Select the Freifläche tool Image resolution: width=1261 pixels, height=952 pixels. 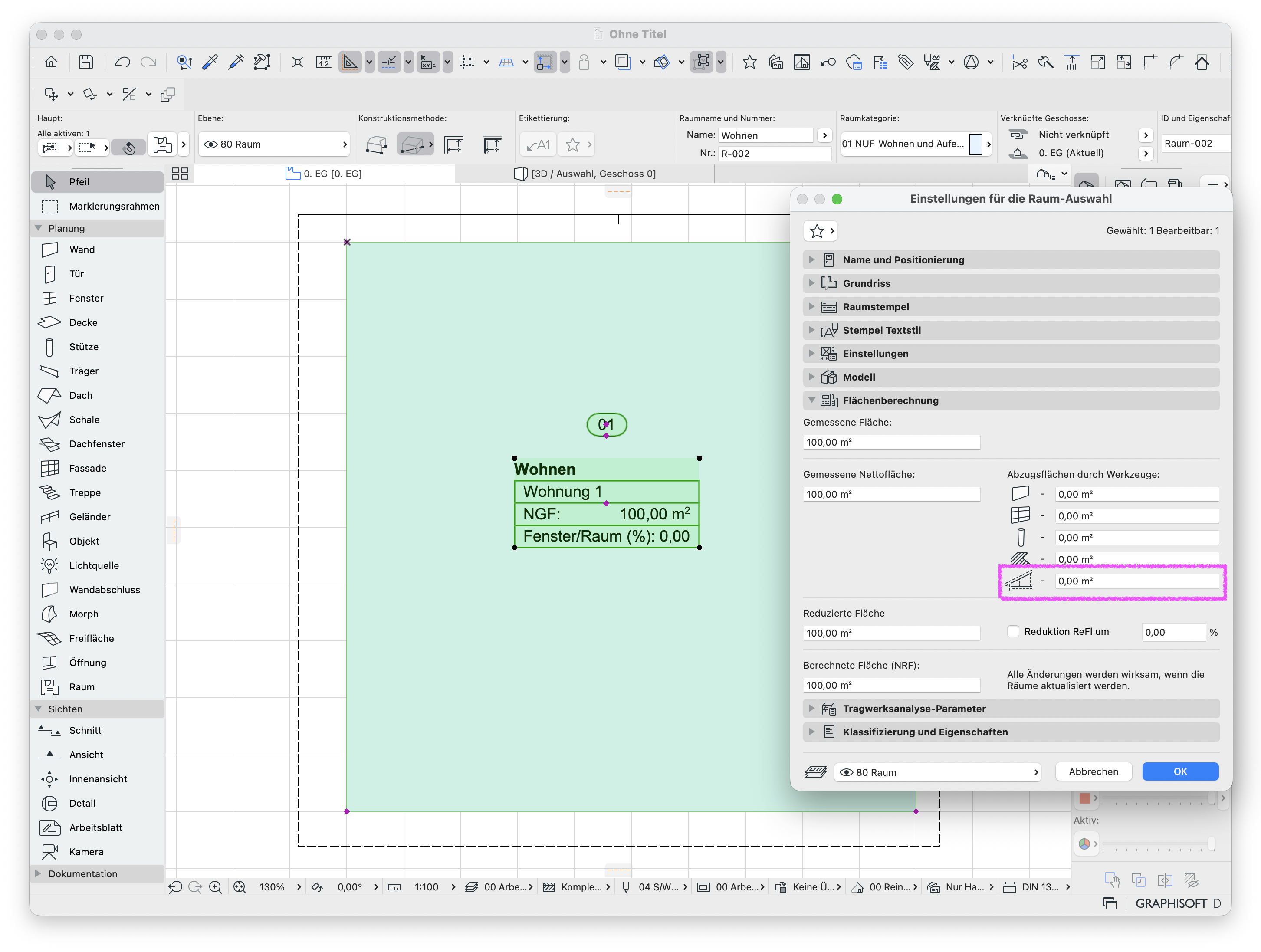click(97, 639)
